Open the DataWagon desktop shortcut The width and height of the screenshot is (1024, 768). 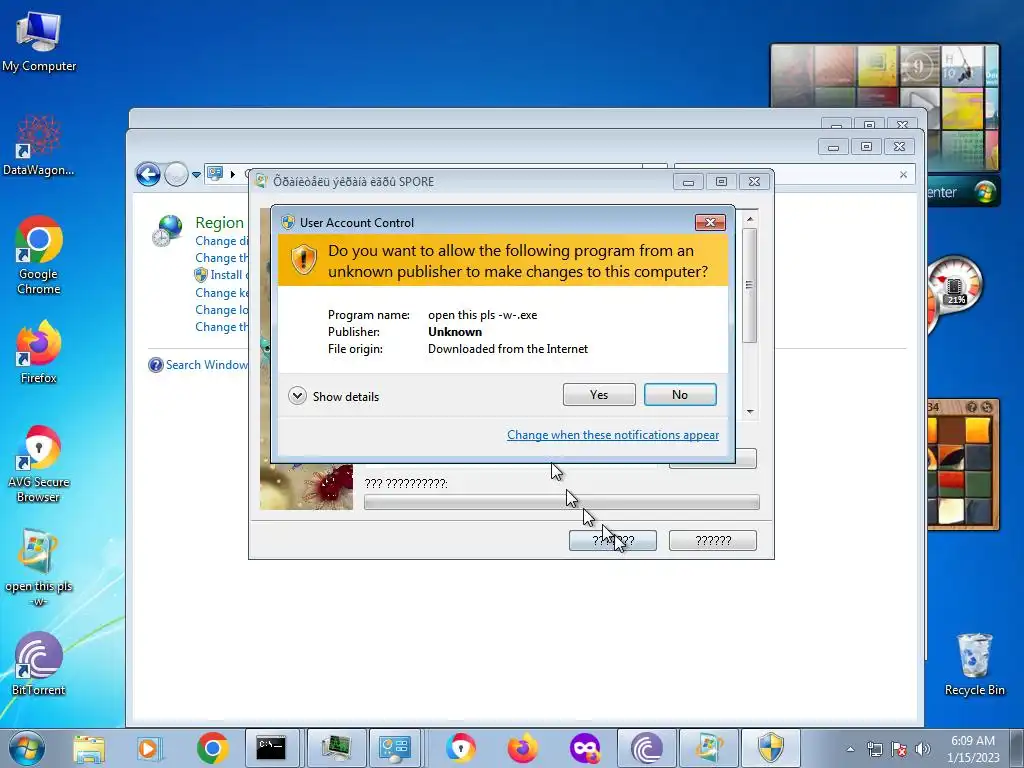pyautogui.click(x=39, y=146)
